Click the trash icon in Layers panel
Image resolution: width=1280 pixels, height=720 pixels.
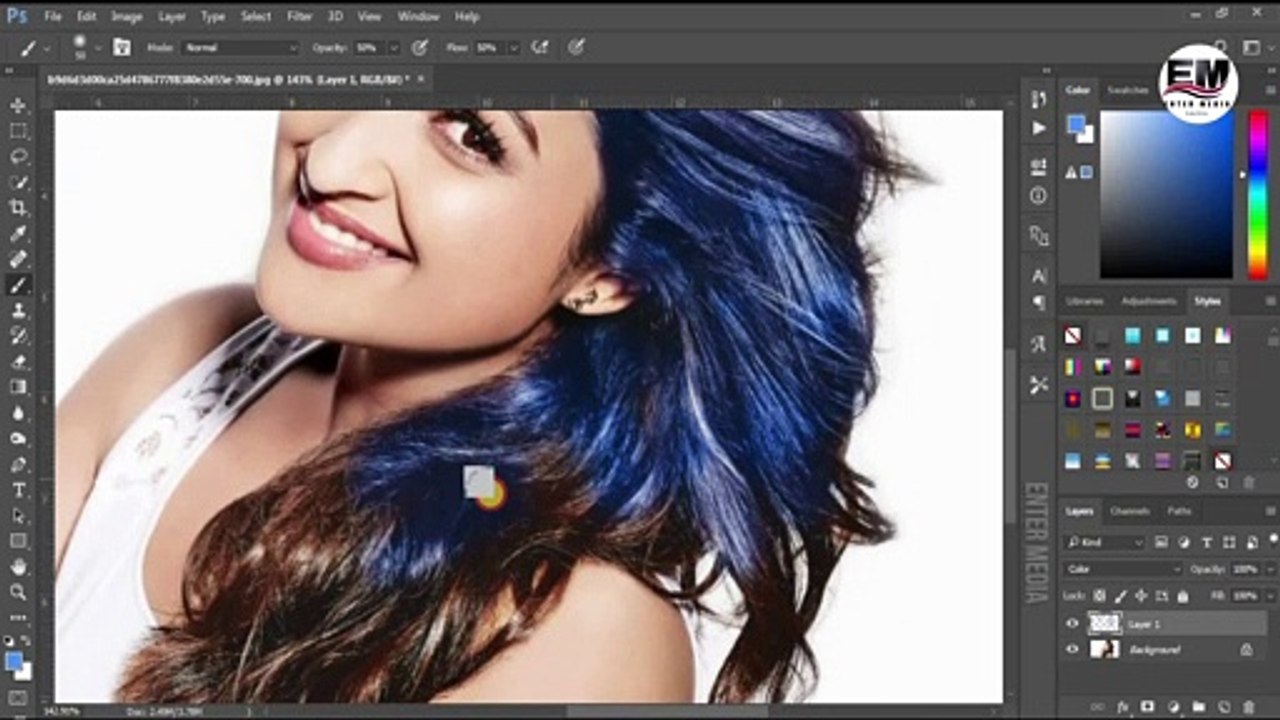(x=1247, y=707)
